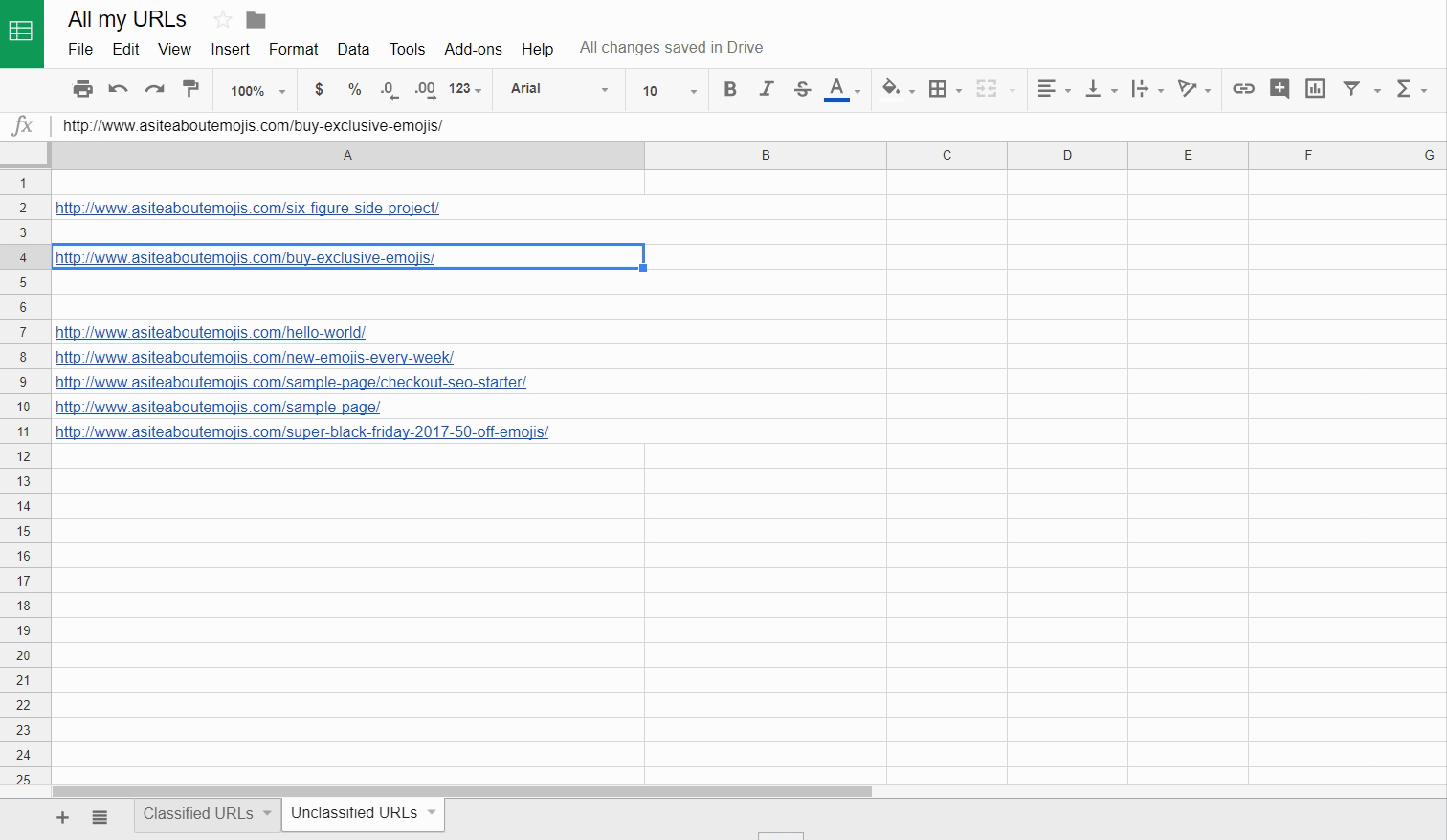
Task: Open the font size 10 dropdown
Action: [669, 90]
